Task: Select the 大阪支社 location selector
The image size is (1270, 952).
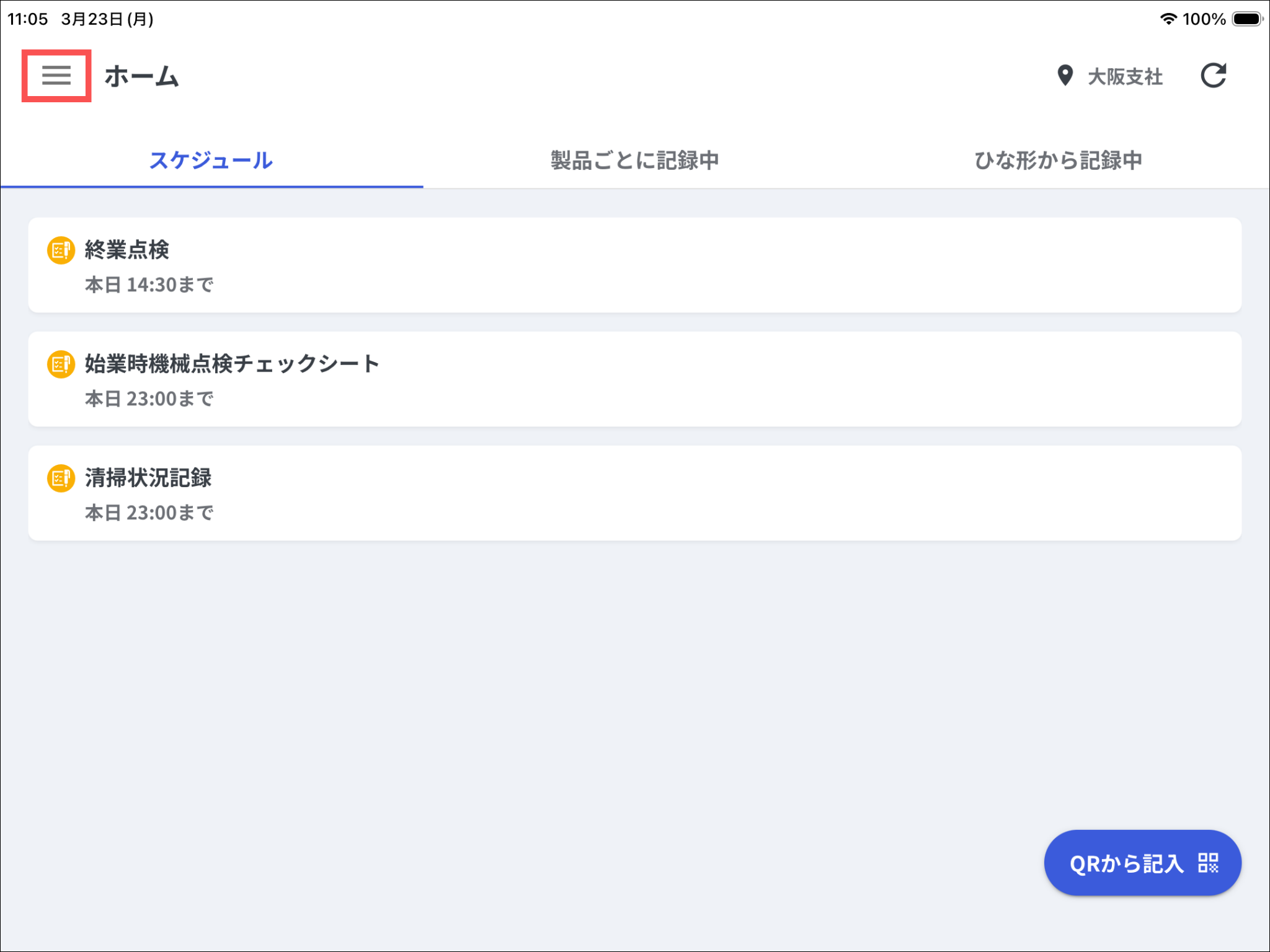Action: pyautogui.click(x=1125, y=77)
